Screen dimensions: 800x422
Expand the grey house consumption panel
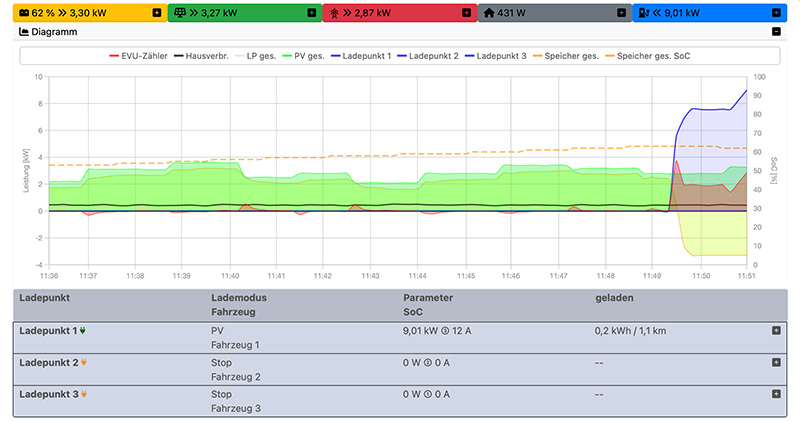pos(621,13)
